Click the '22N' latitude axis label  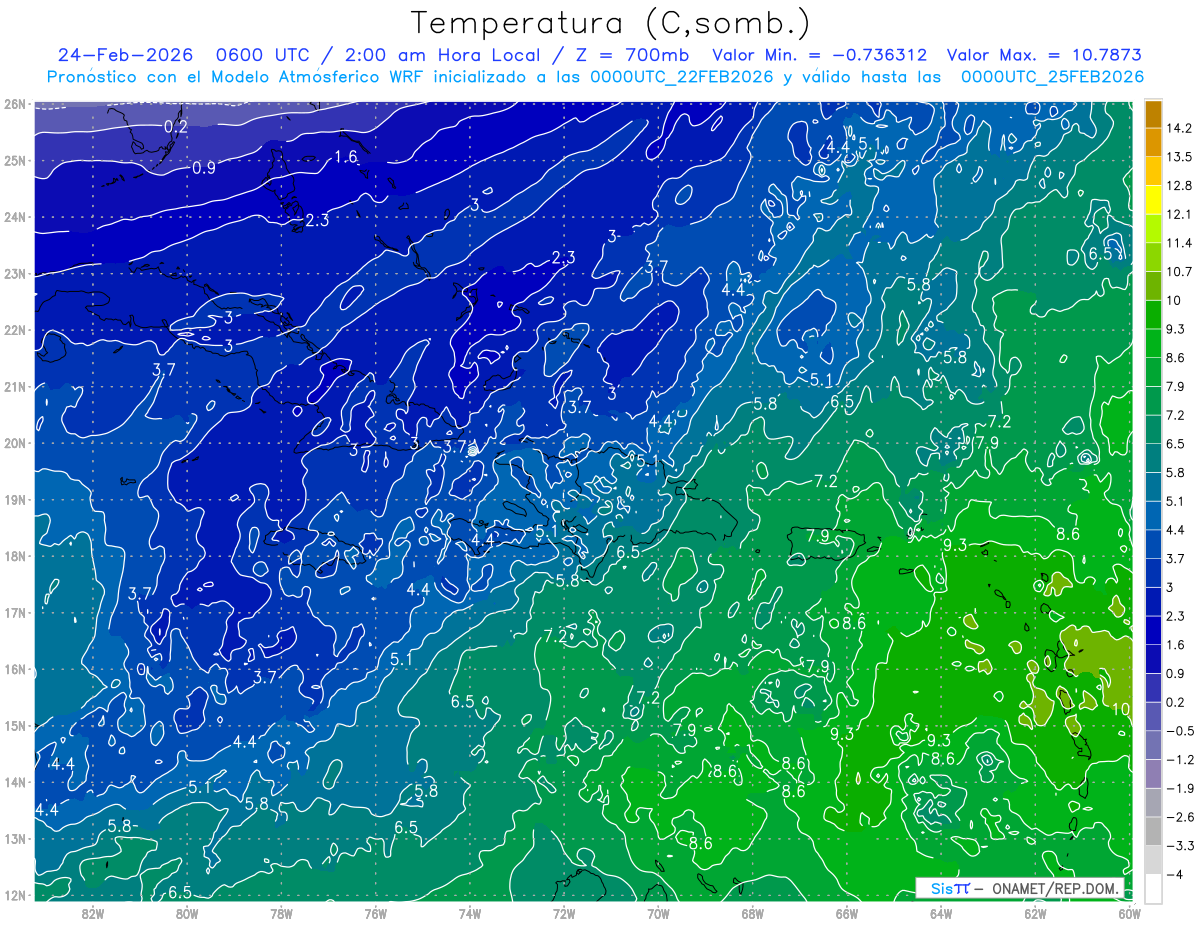15,330
